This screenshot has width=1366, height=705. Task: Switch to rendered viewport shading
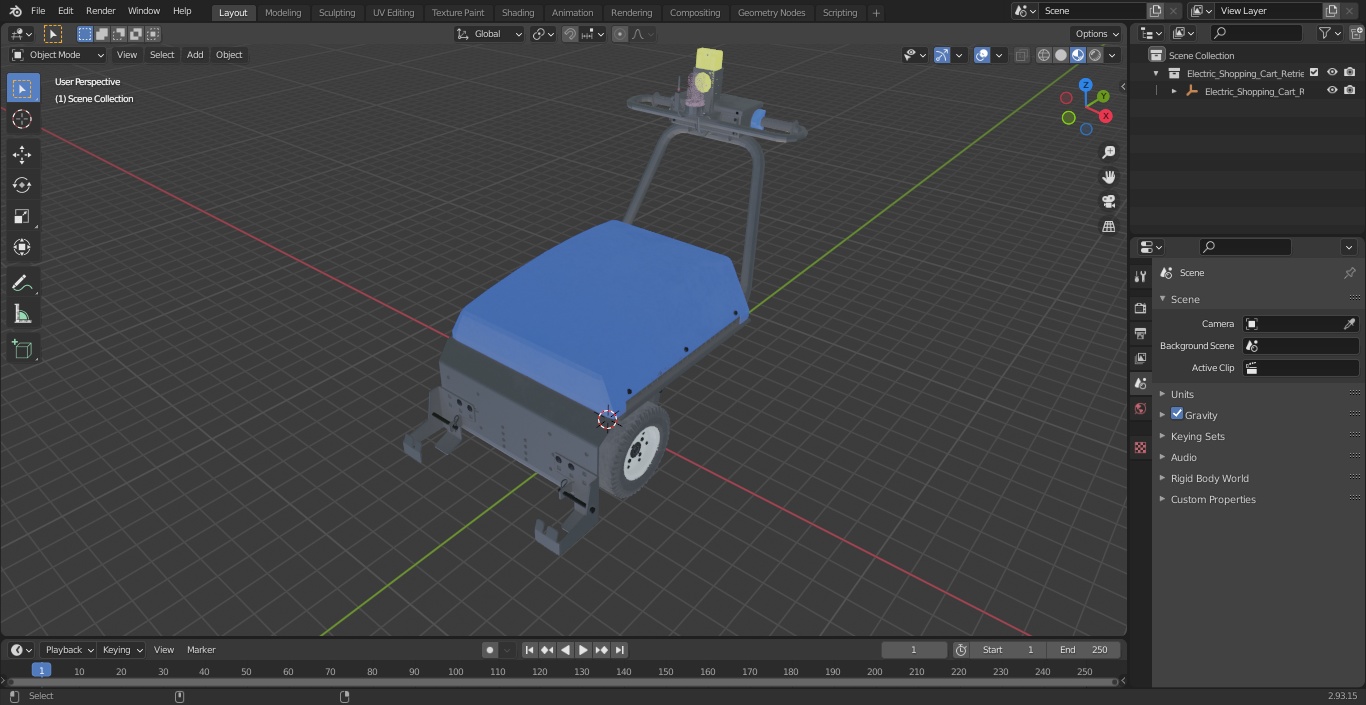coord(1095,55)
